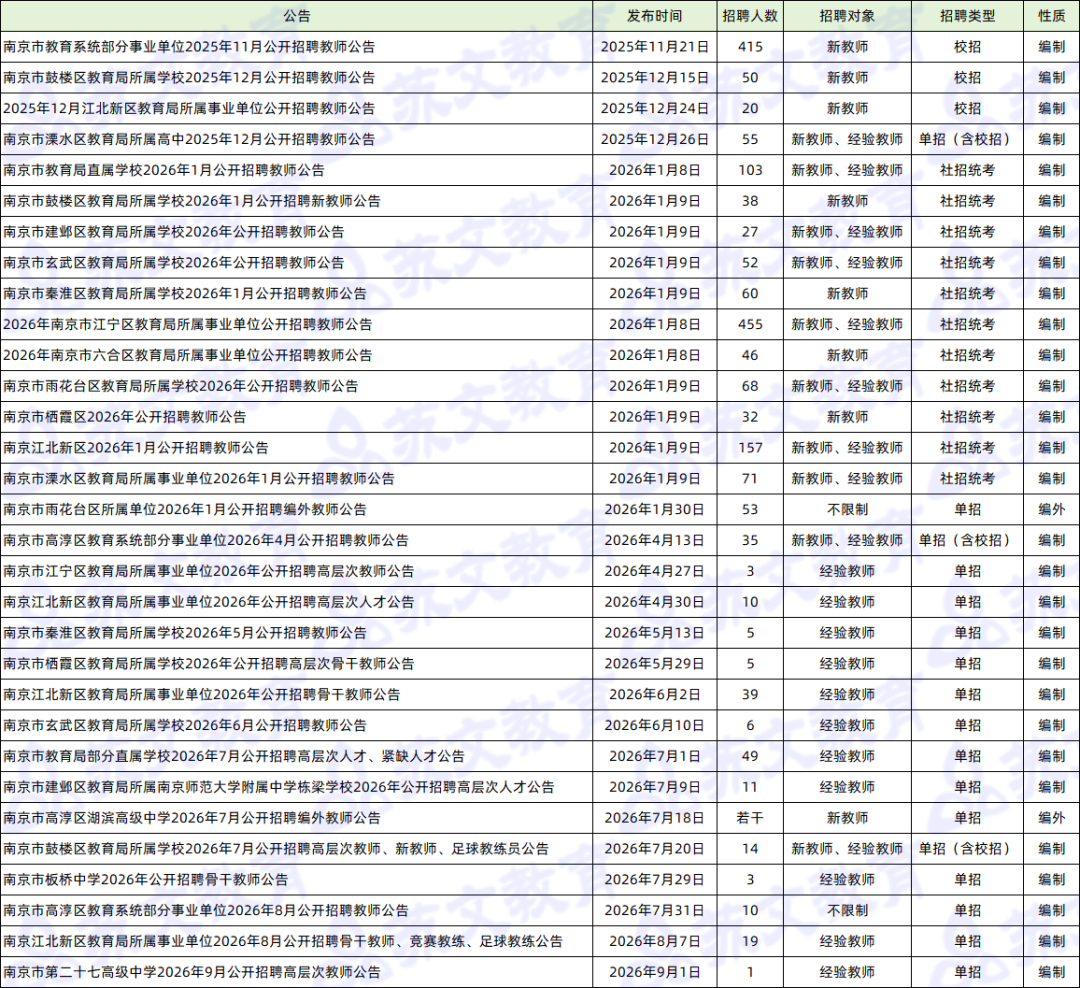Viewport: 1080px width, 988px height.
Task: Click the date '2025年12月15日'
Action: coord(654,78)
